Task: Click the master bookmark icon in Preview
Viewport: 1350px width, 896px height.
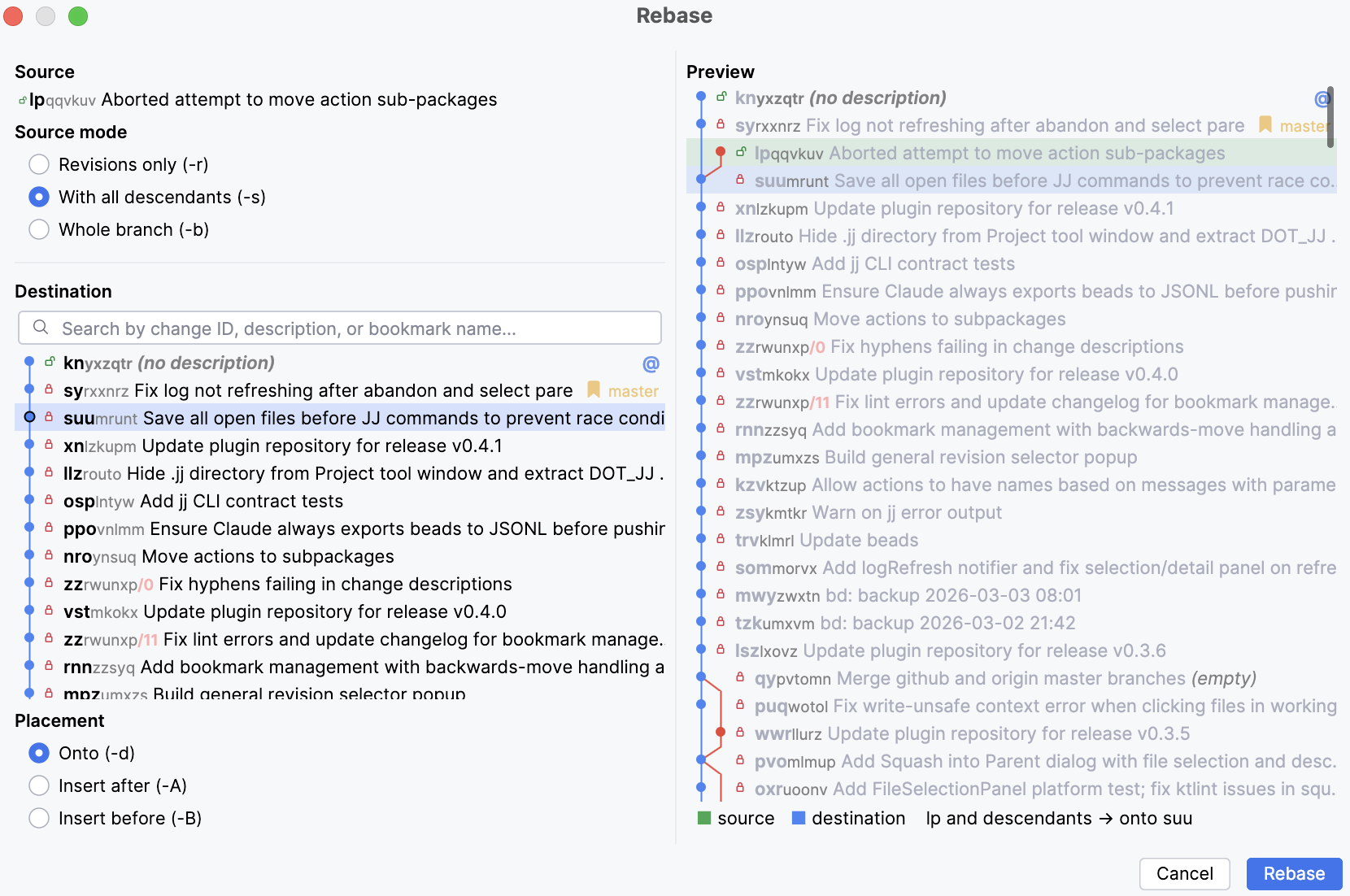Action: (1265, 124)
